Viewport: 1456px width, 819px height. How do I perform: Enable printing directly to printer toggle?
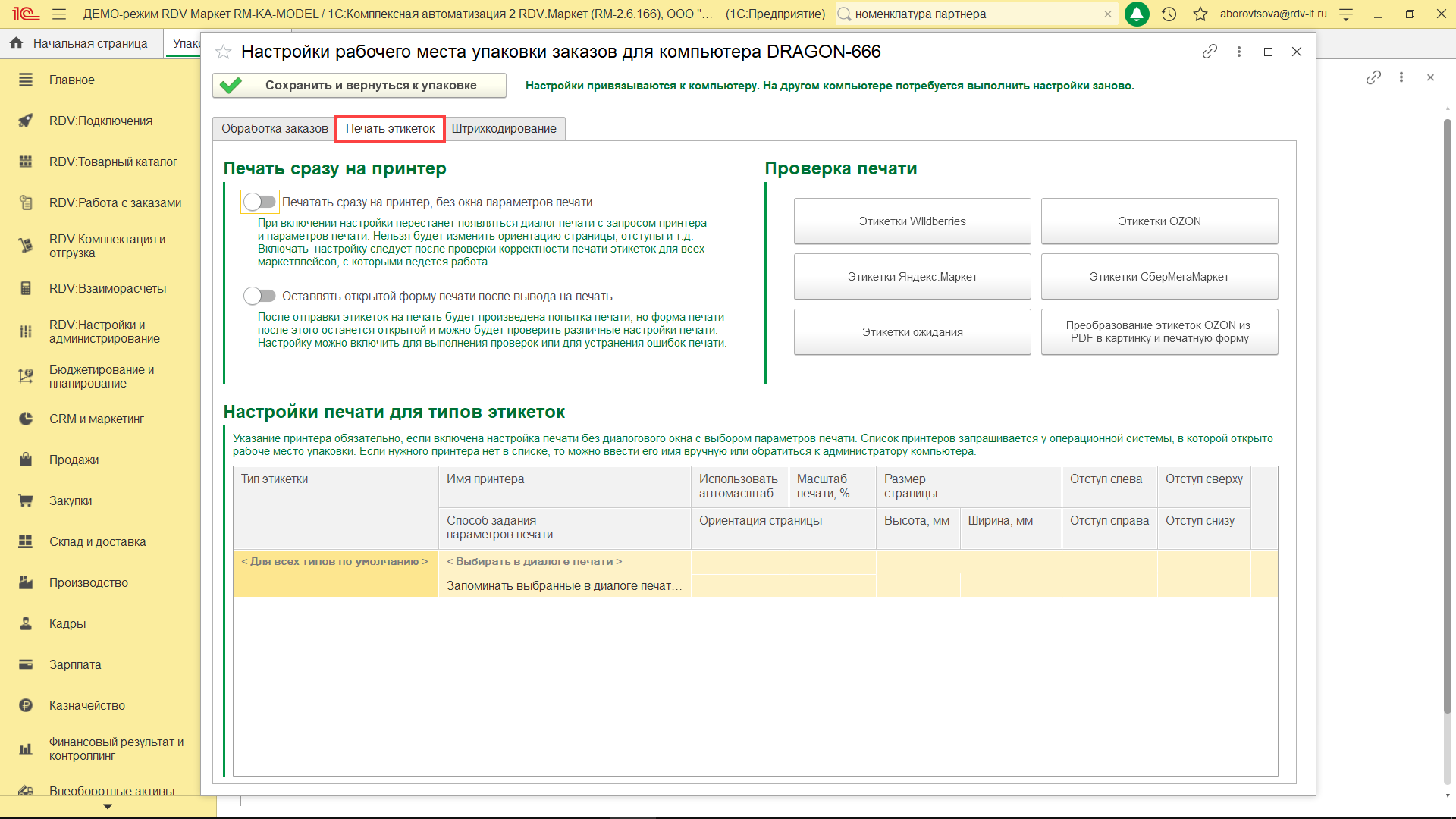[259, 202]
